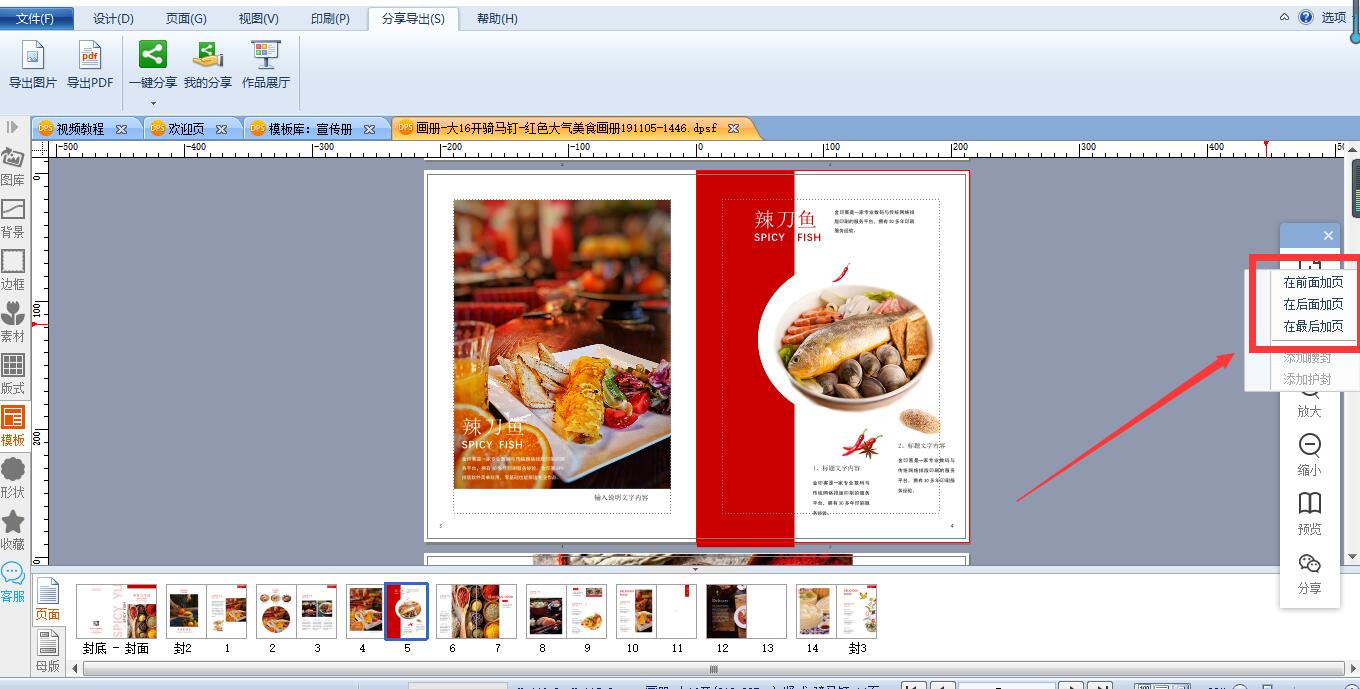The width and height of the screenshot is (1360, 689).
Task: Select the 封2 and page 1 spread thumbnail
Action: [x=206, y=611]
